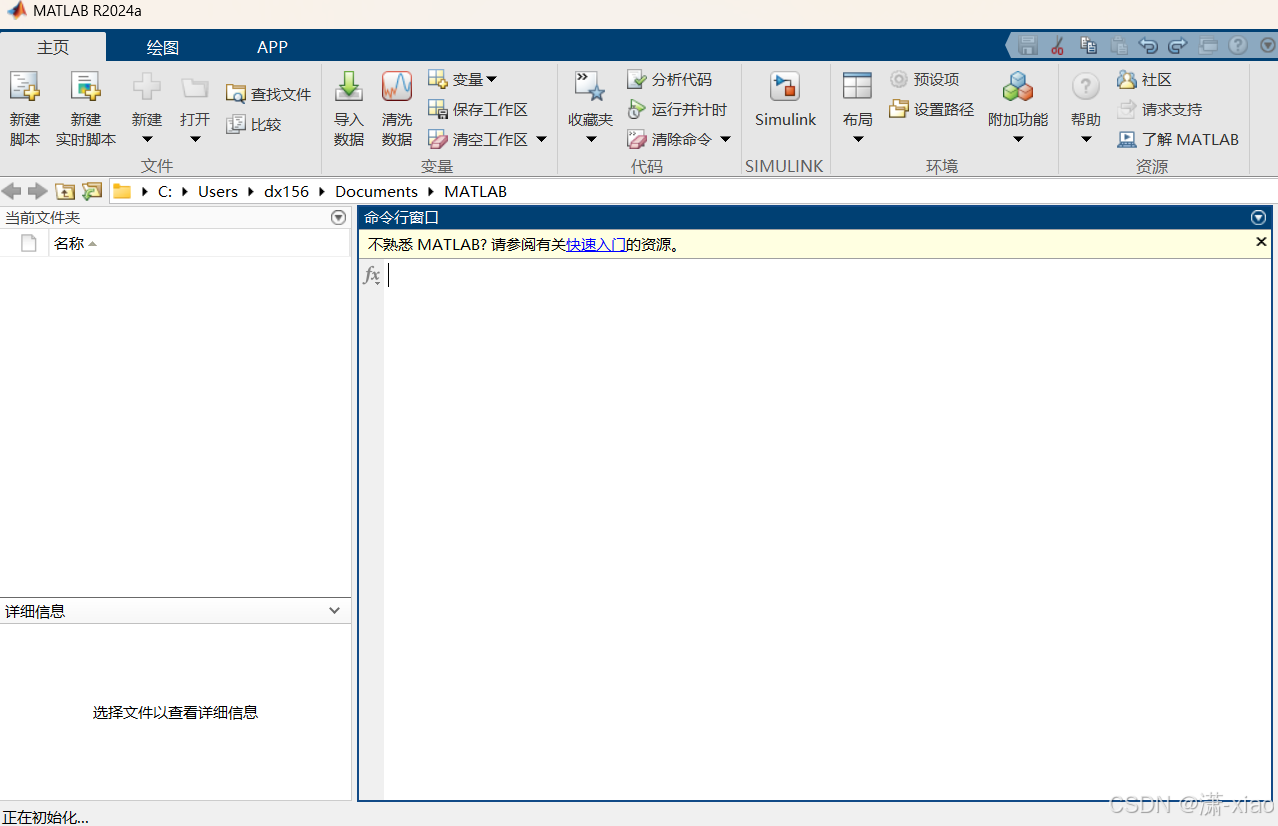
Task: Open the 打开 (Open) dropdown
Action: [x=195, y=139]
